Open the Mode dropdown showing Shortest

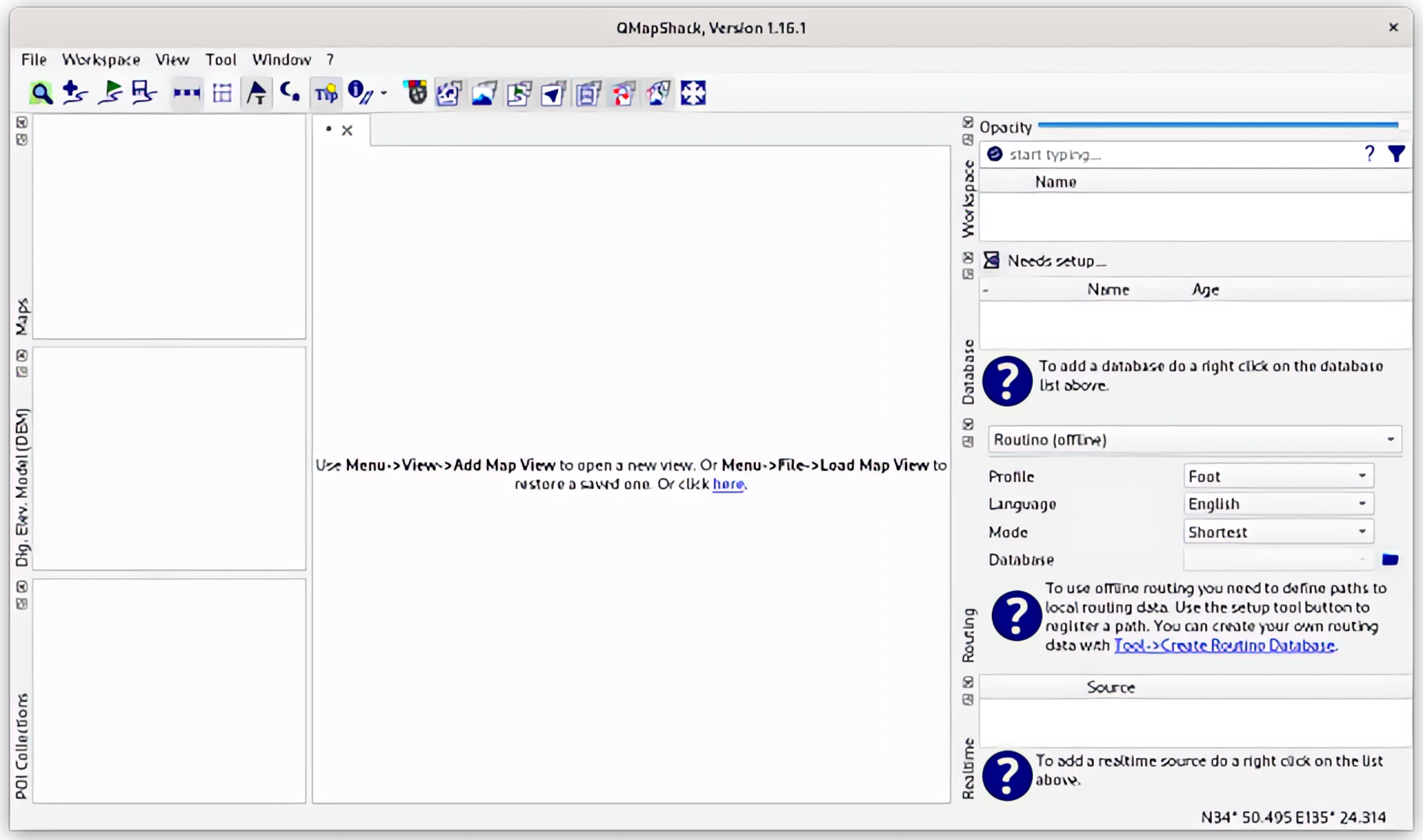(x=1278, y=532)
